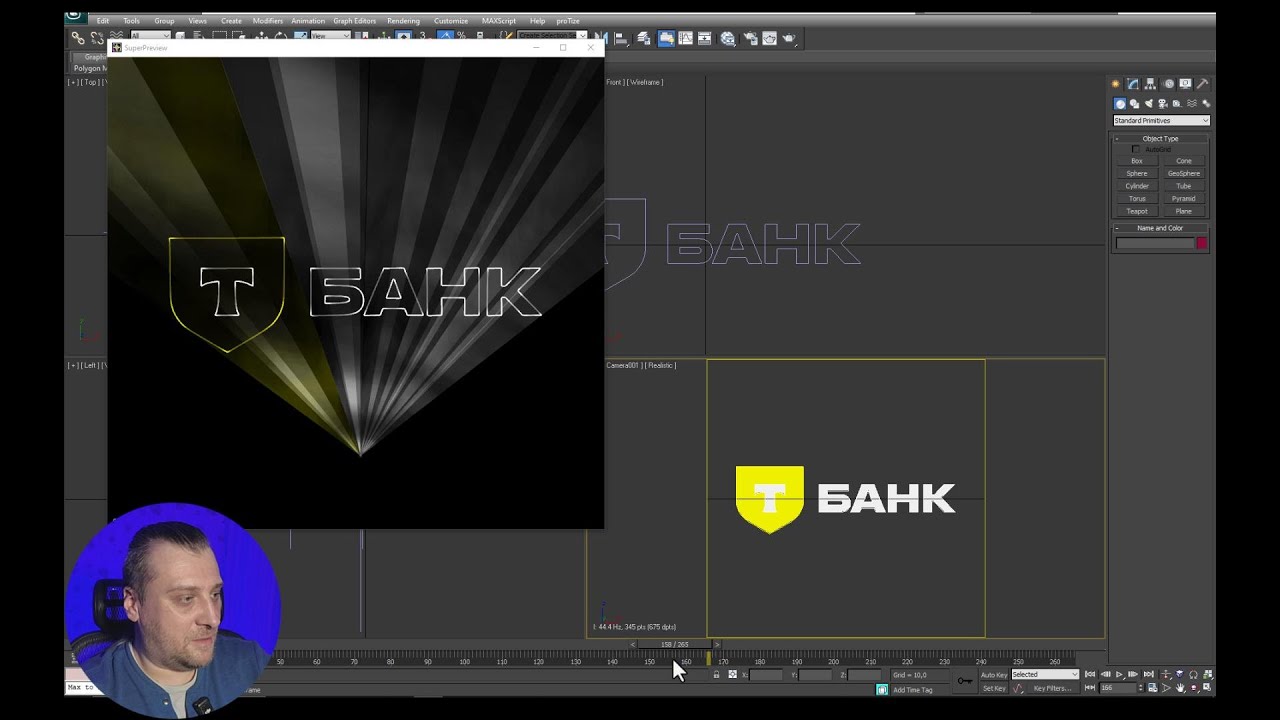Enable the AutoGrid checkbox
This screenshot has width=1280, height=720.
(x=1136, y=149)
